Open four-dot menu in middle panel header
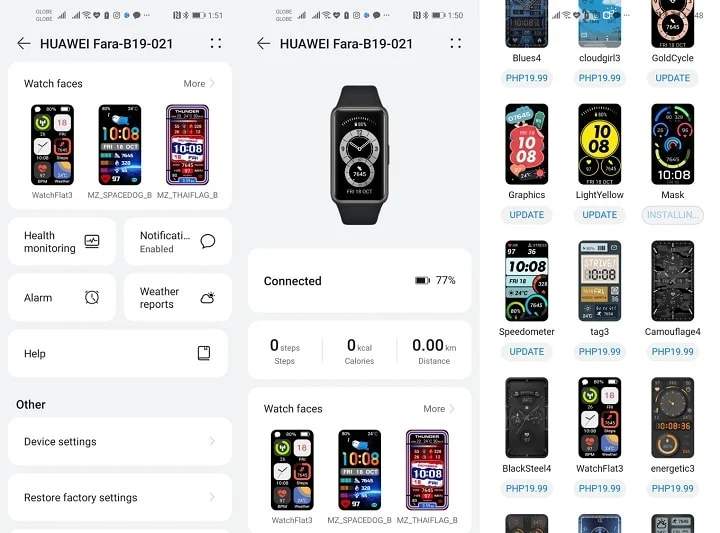The height and width of the screenshot is (533, 720). pyautogui.click(x=456, y=44)
